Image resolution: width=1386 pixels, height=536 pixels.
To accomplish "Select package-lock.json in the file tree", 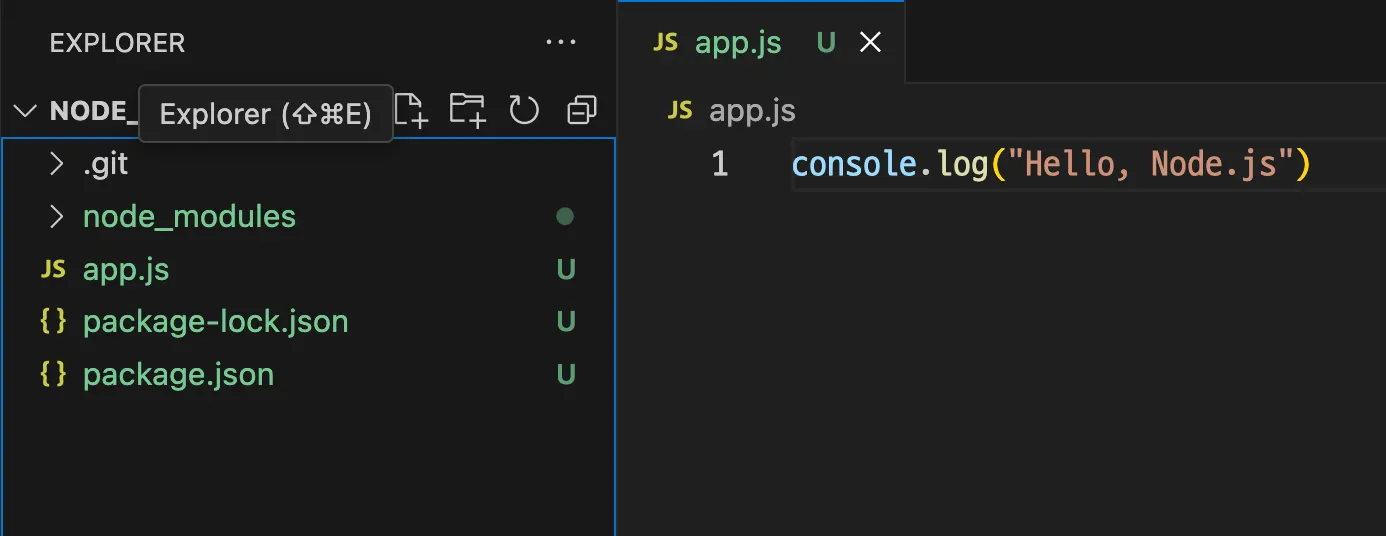I will 215,322.
